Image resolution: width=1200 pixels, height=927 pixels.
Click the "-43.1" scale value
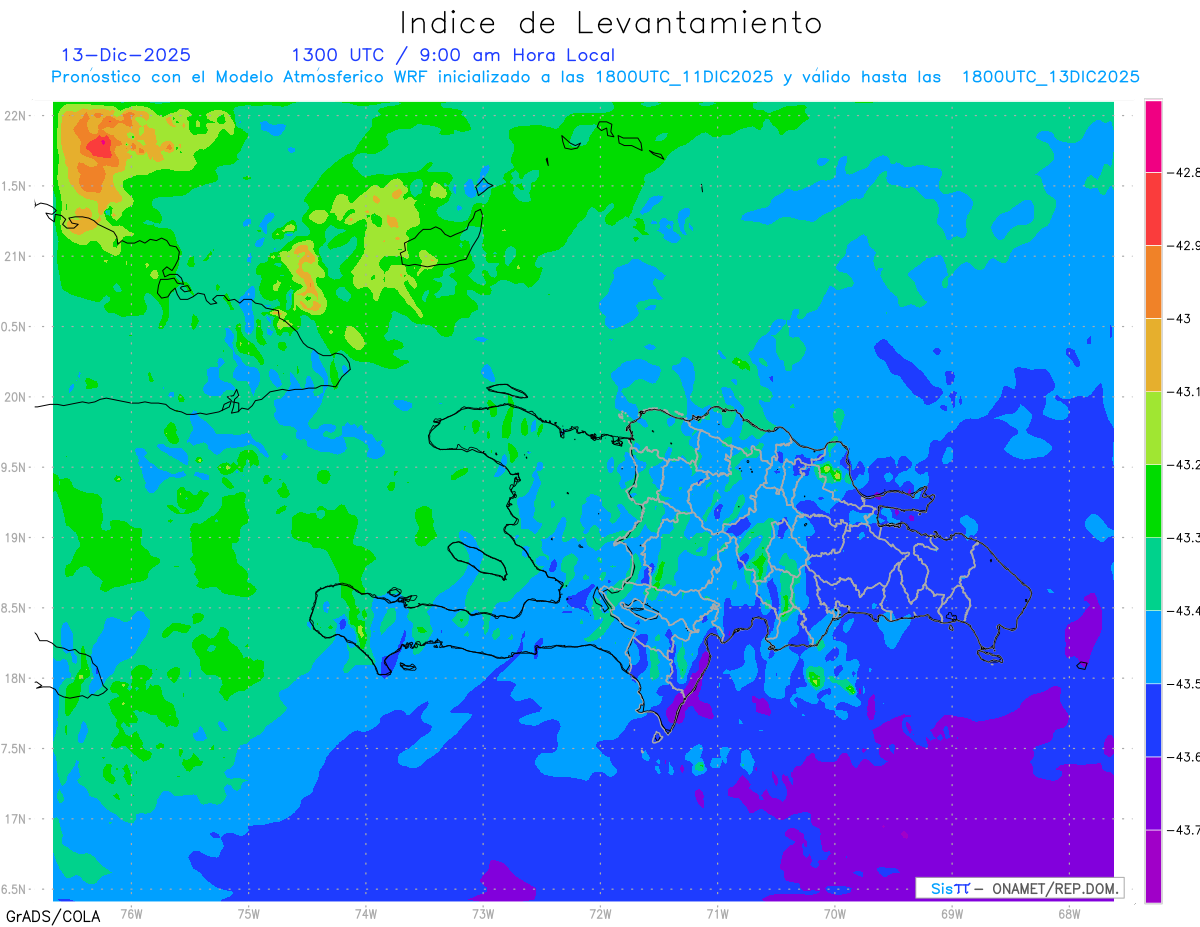click(1183, 392)
